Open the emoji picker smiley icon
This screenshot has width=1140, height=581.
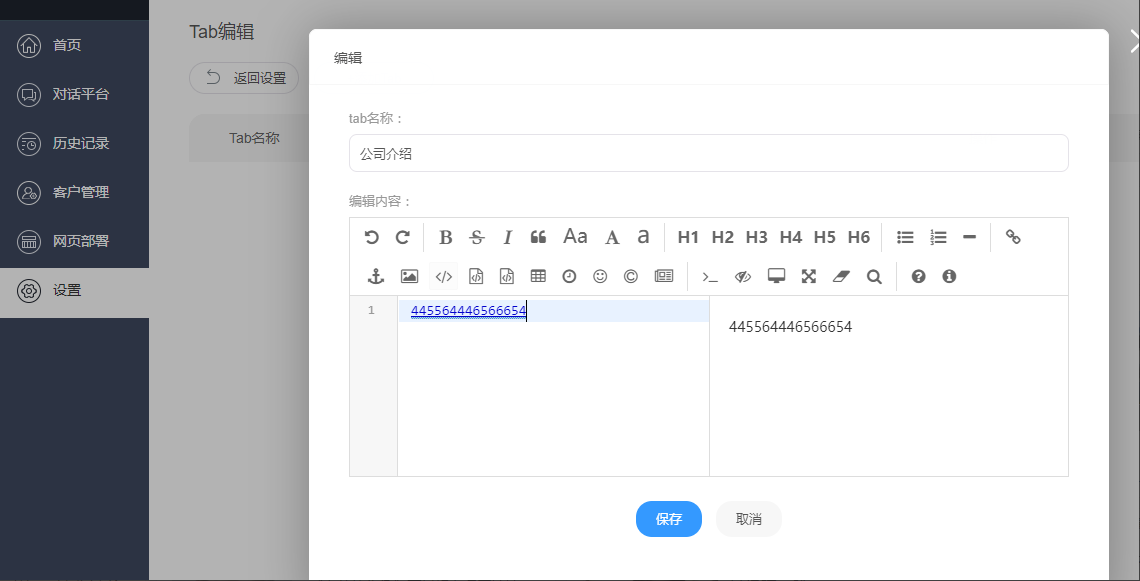click(x=600, y=276)
